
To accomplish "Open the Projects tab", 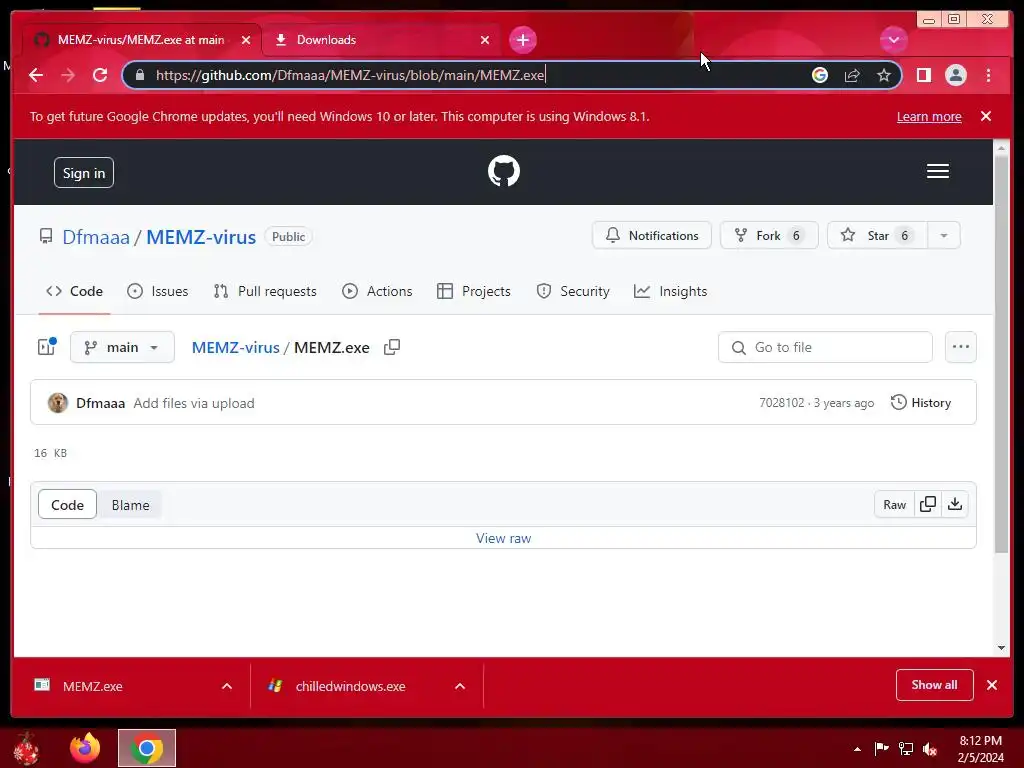I will [x=473, y=291].
